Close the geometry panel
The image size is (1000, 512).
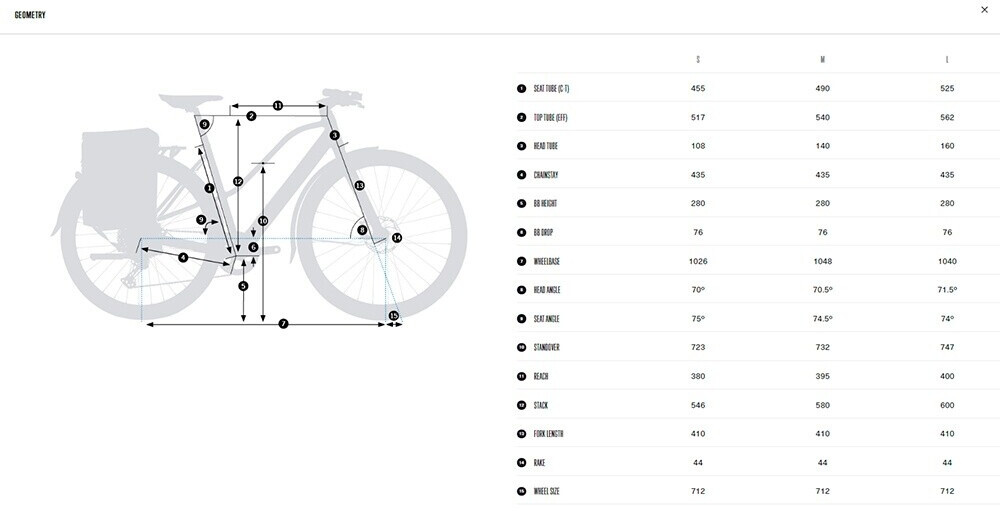pyautogui.click(x=987, y=9)
